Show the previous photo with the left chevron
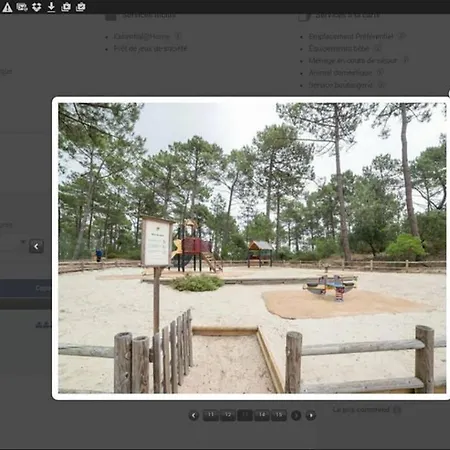The image size is (450, 450). click(36, 246)
